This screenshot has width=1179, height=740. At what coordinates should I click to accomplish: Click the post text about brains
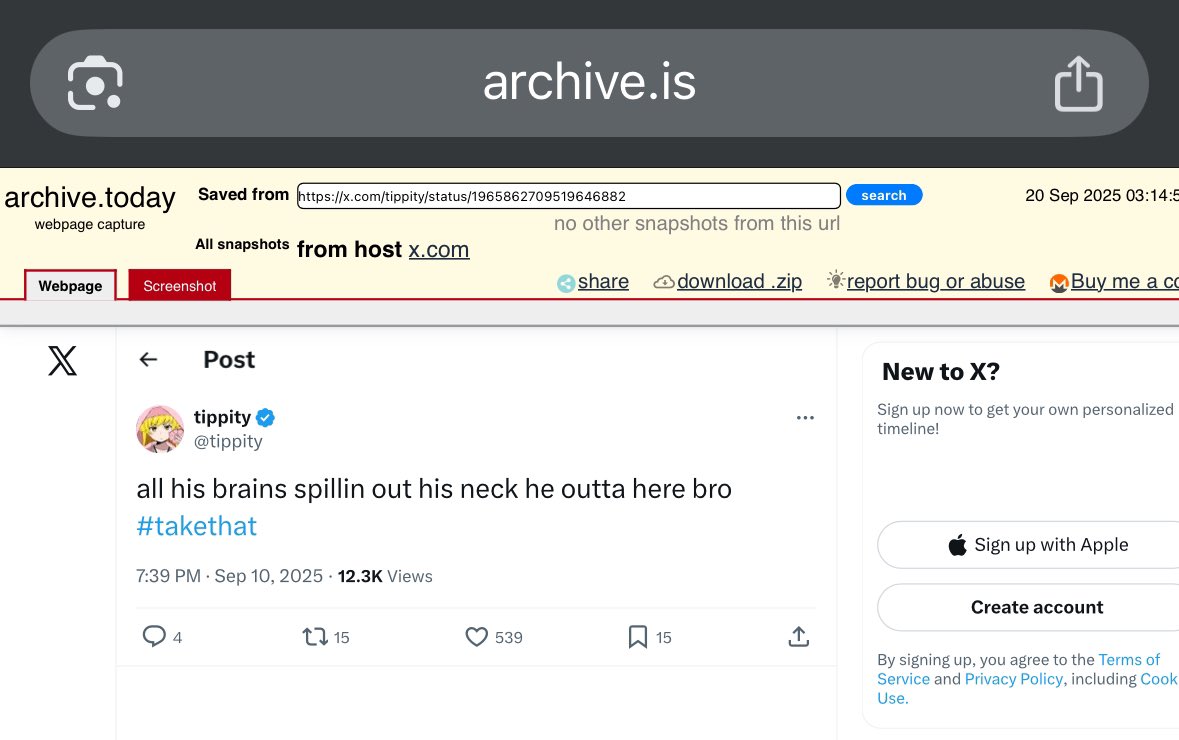[x=434, y=489]
